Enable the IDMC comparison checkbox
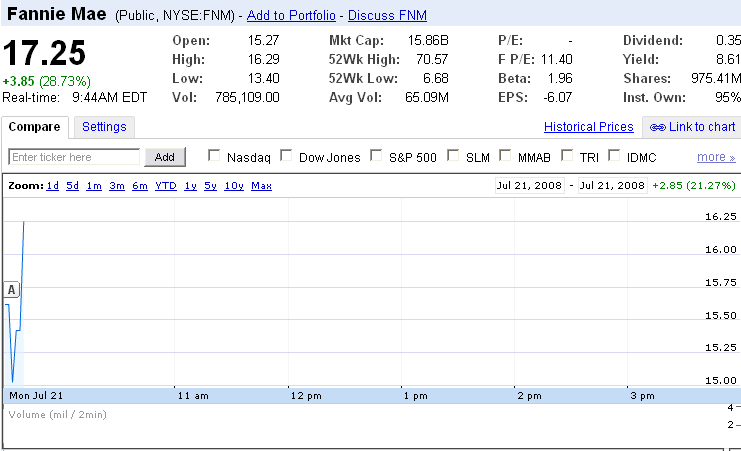Image resolution: width=741 pixels, height=451 pixels. click(x=614, y=156)
